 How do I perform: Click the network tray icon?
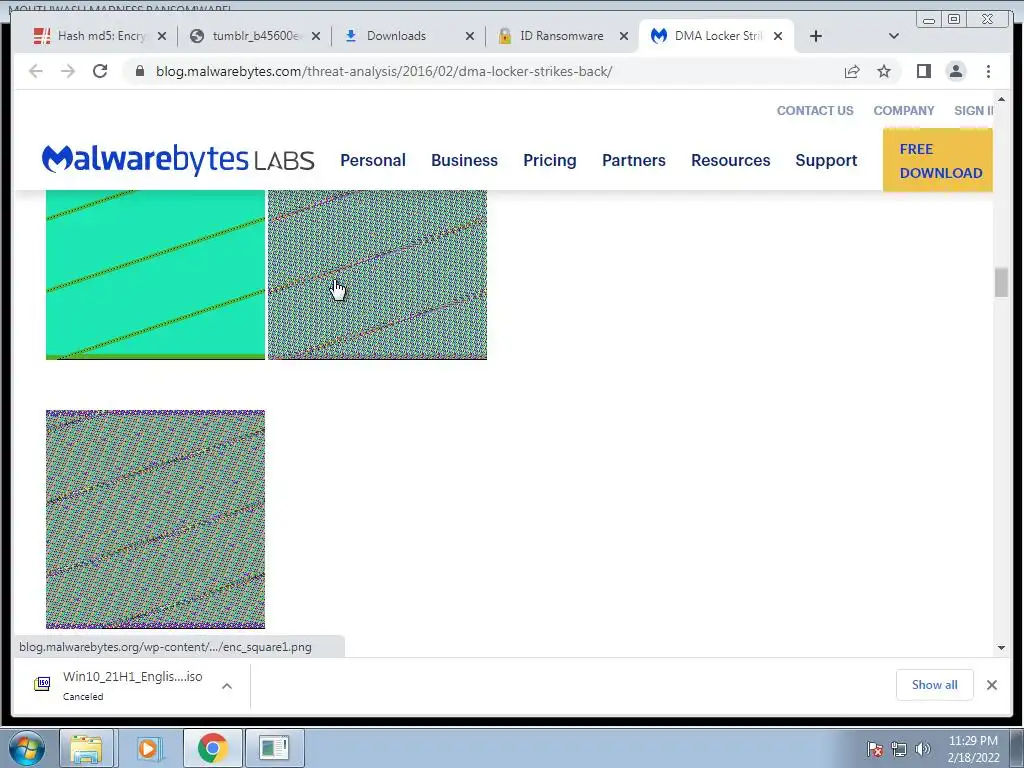[899, 749]
